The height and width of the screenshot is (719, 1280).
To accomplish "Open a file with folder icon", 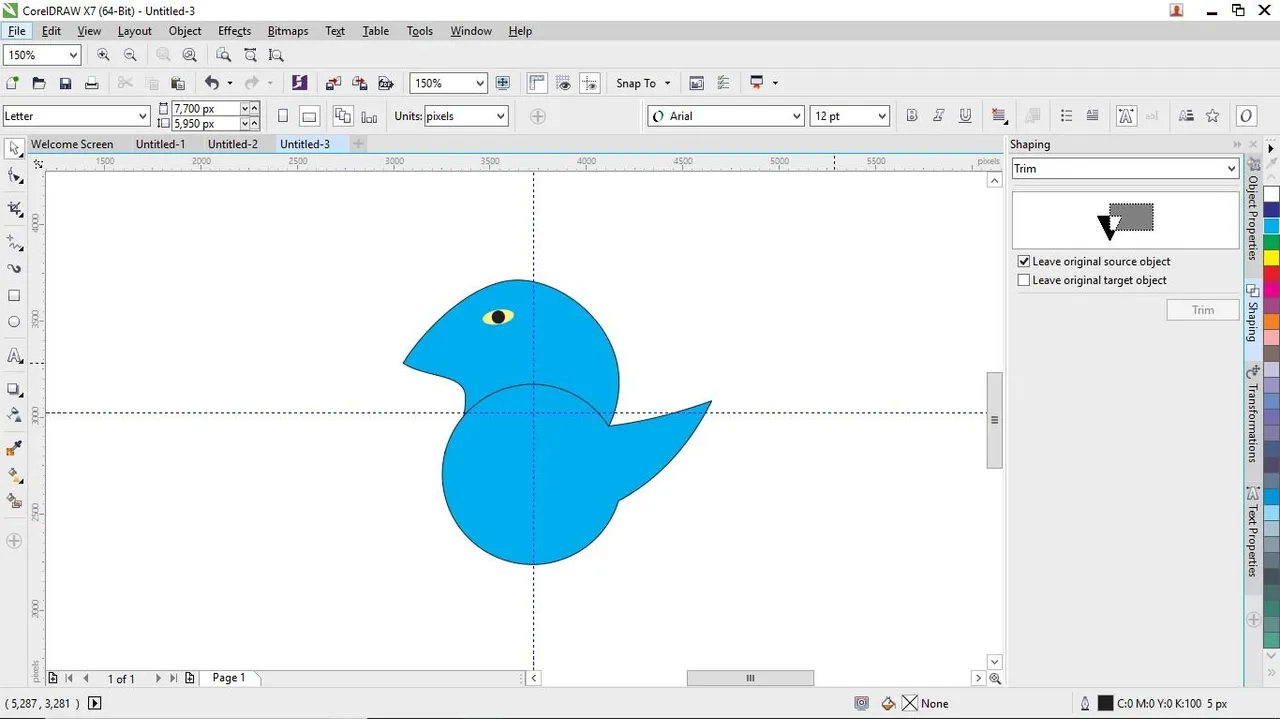I will (39, 83).
